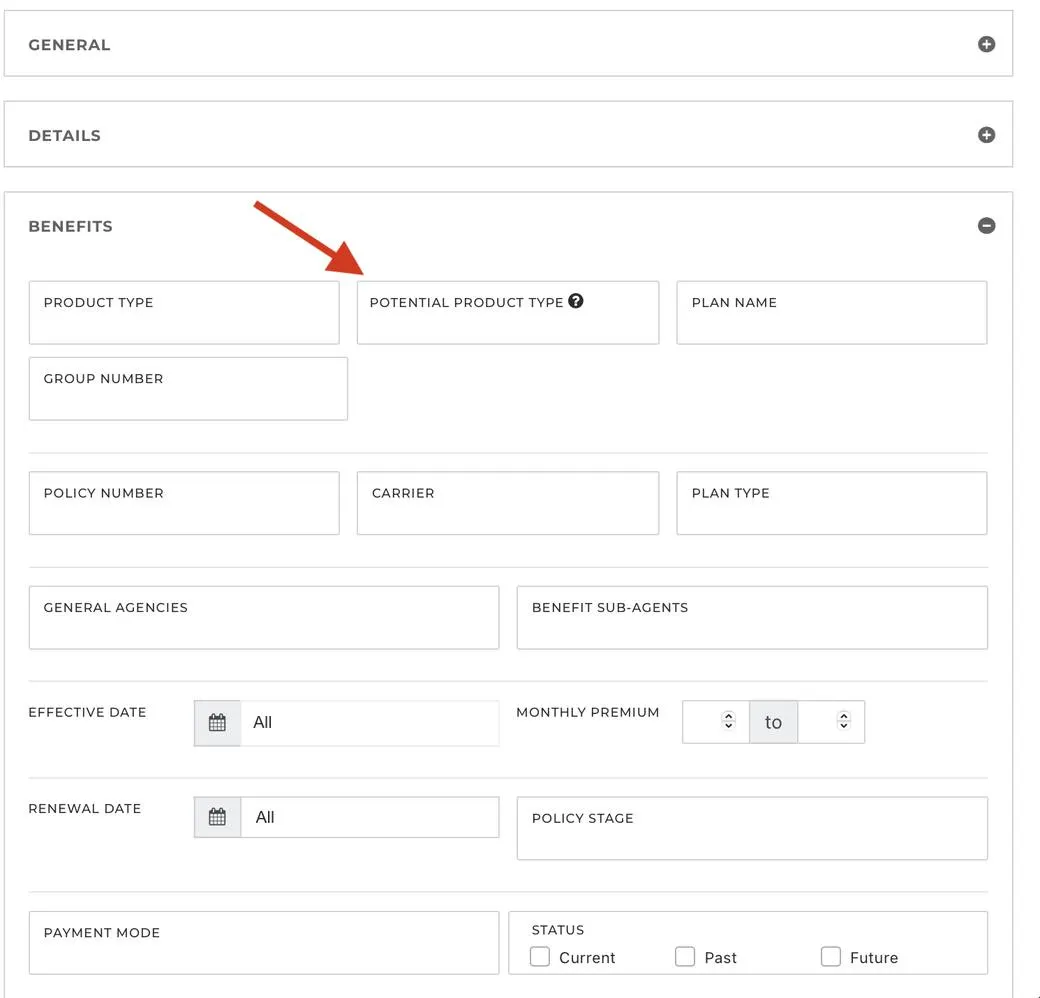
Task: Check the Future status checkbox
Action: [x=830, y=956]
